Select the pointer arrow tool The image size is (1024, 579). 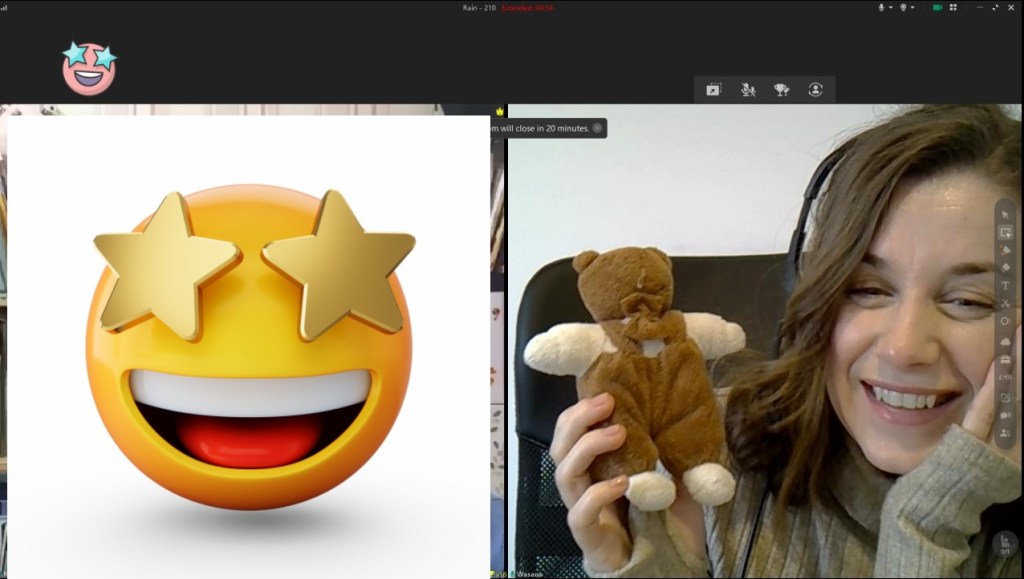coord(1005,214)
